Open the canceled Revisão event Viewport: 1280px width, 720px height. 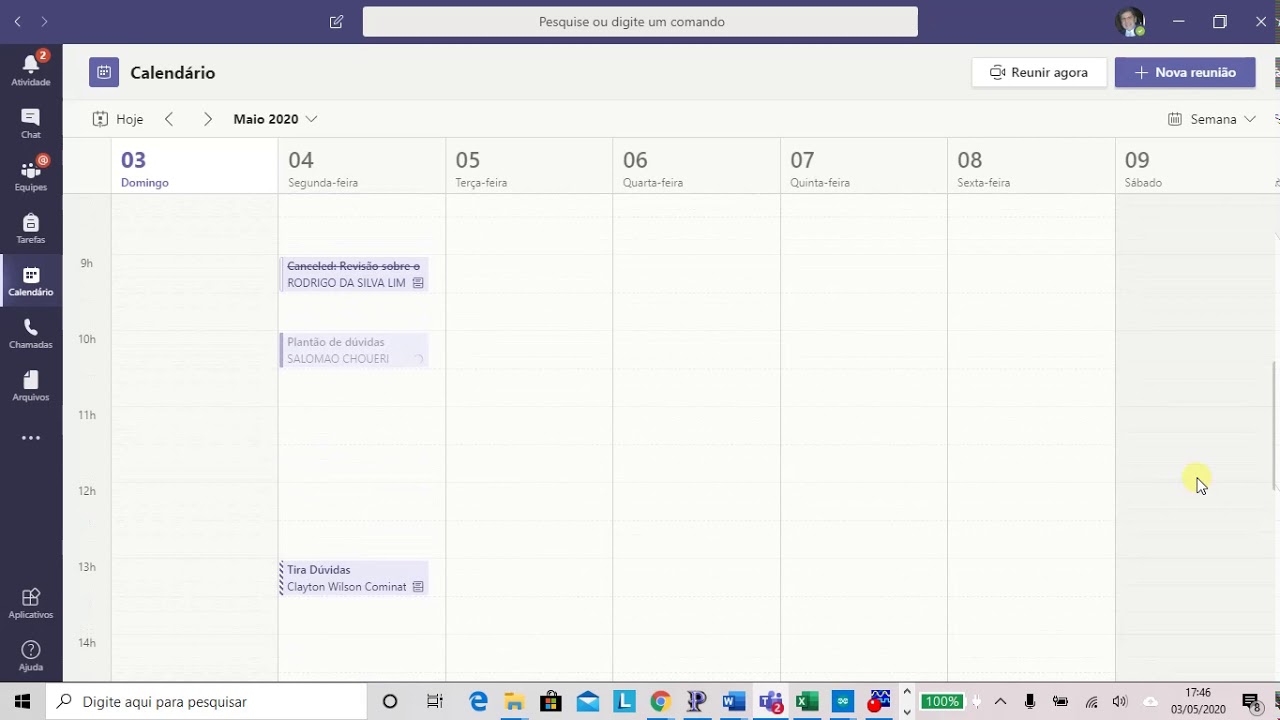coord(354,274)
